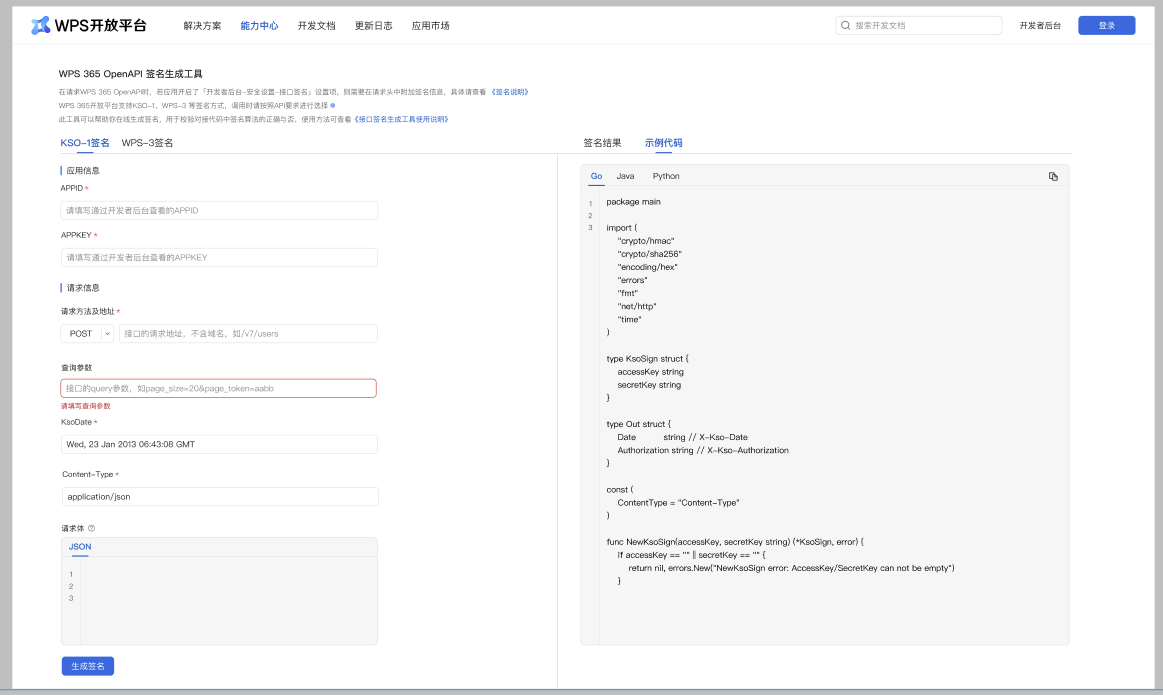Click the blue info dot after 进行选择
Screen dimensions: 1163x695
pyautogui.click(x=333, y=105)
